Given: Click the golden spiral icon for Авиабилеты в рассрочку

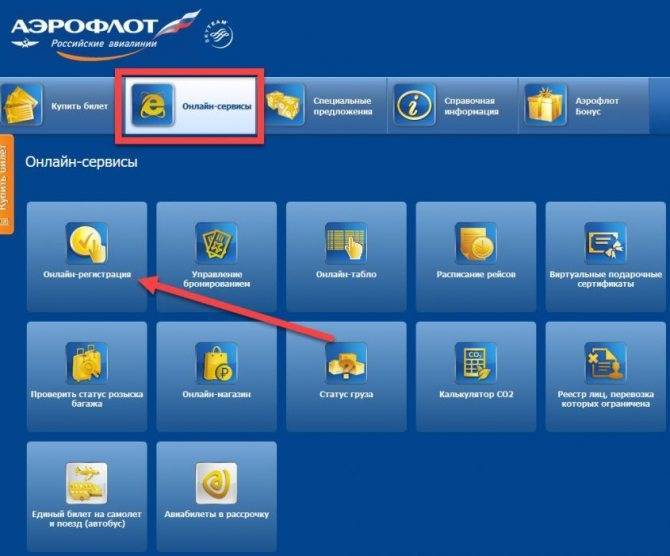Looking at the screenshot, I should 216,483.
